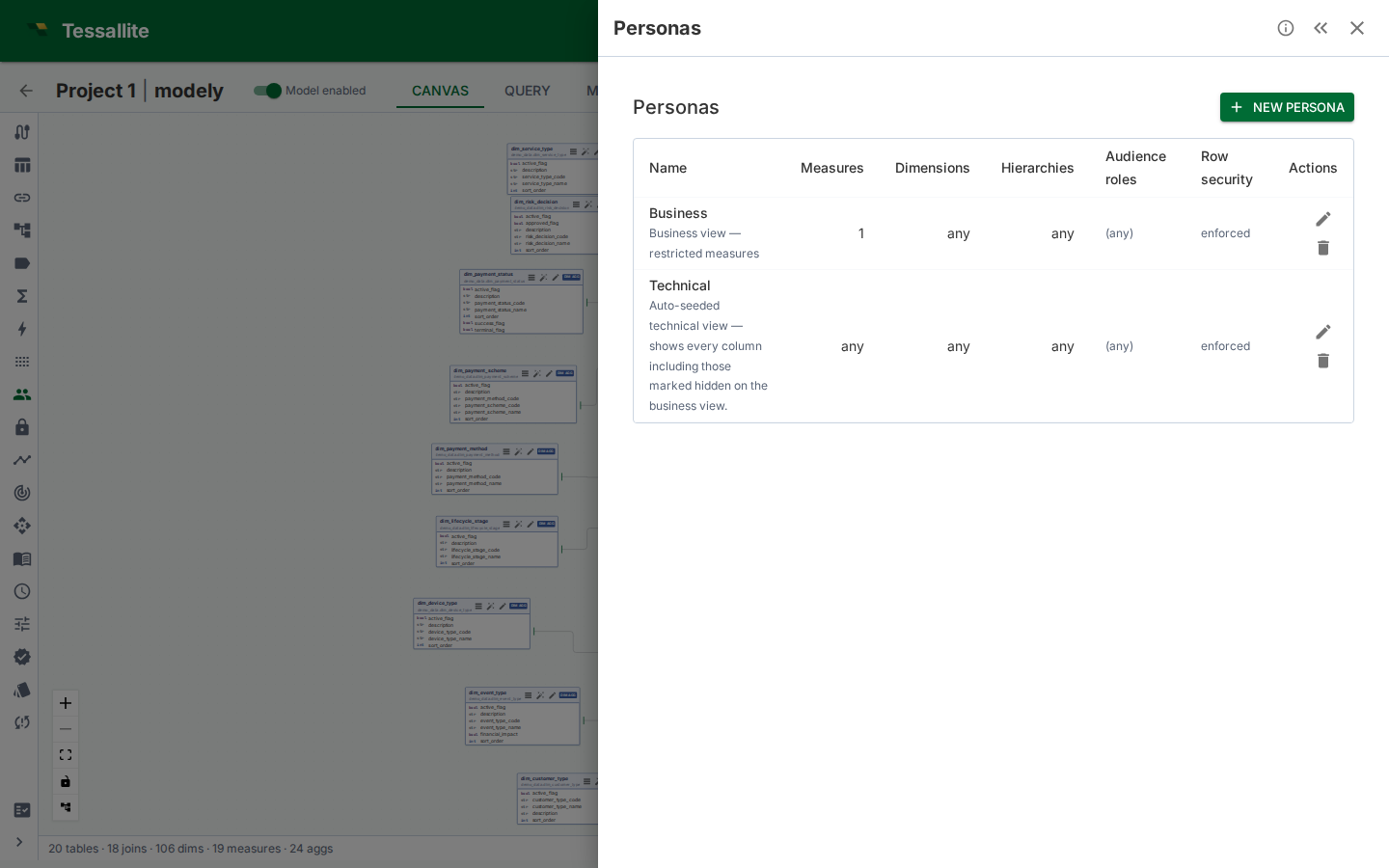Edit the Business persona with pencil icon
Image resolution: width=1389 pixels, height=868 pixels.
point(1323,219)
